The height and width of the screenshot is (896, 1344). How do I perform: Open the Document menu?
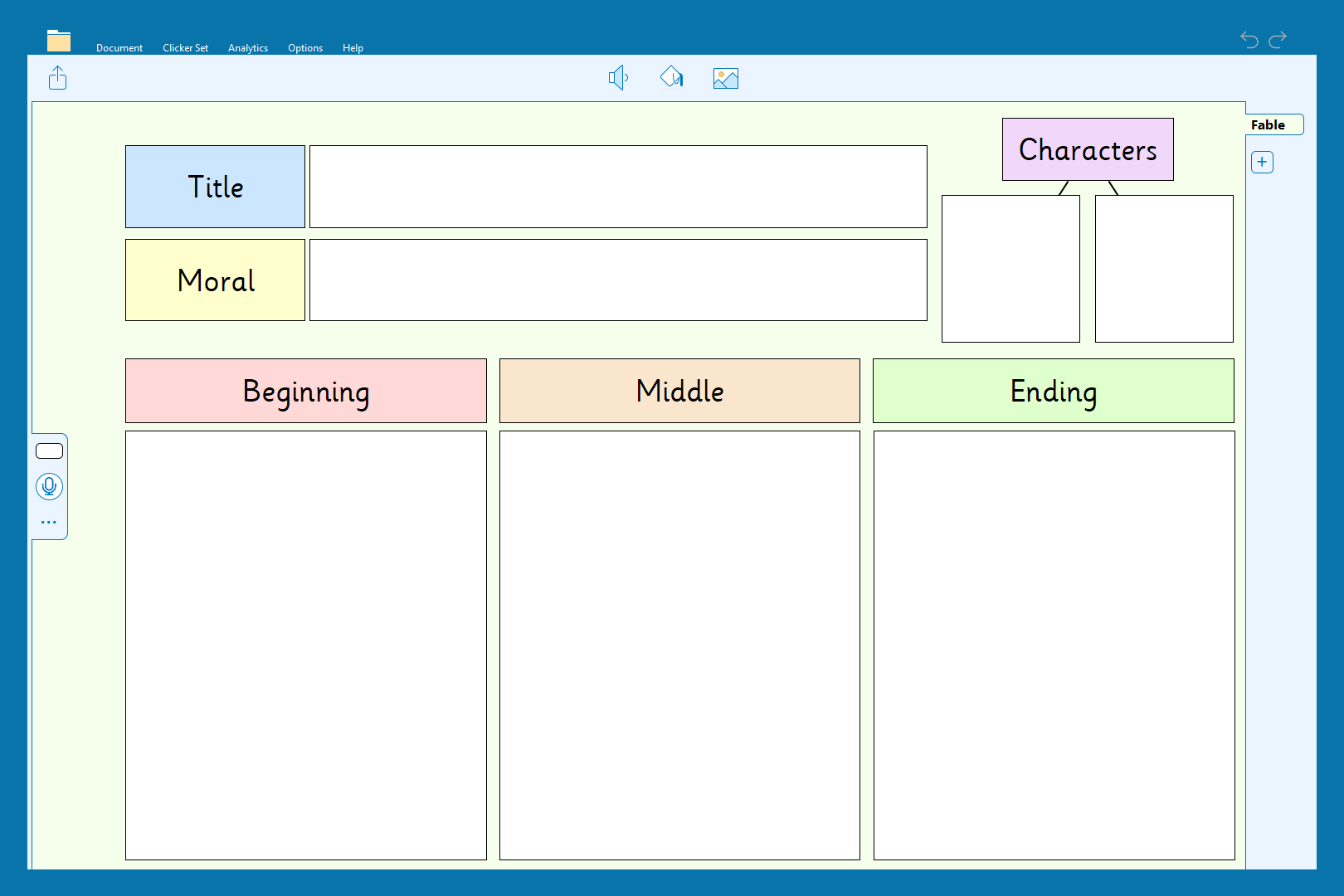click(x=119, y=48)
